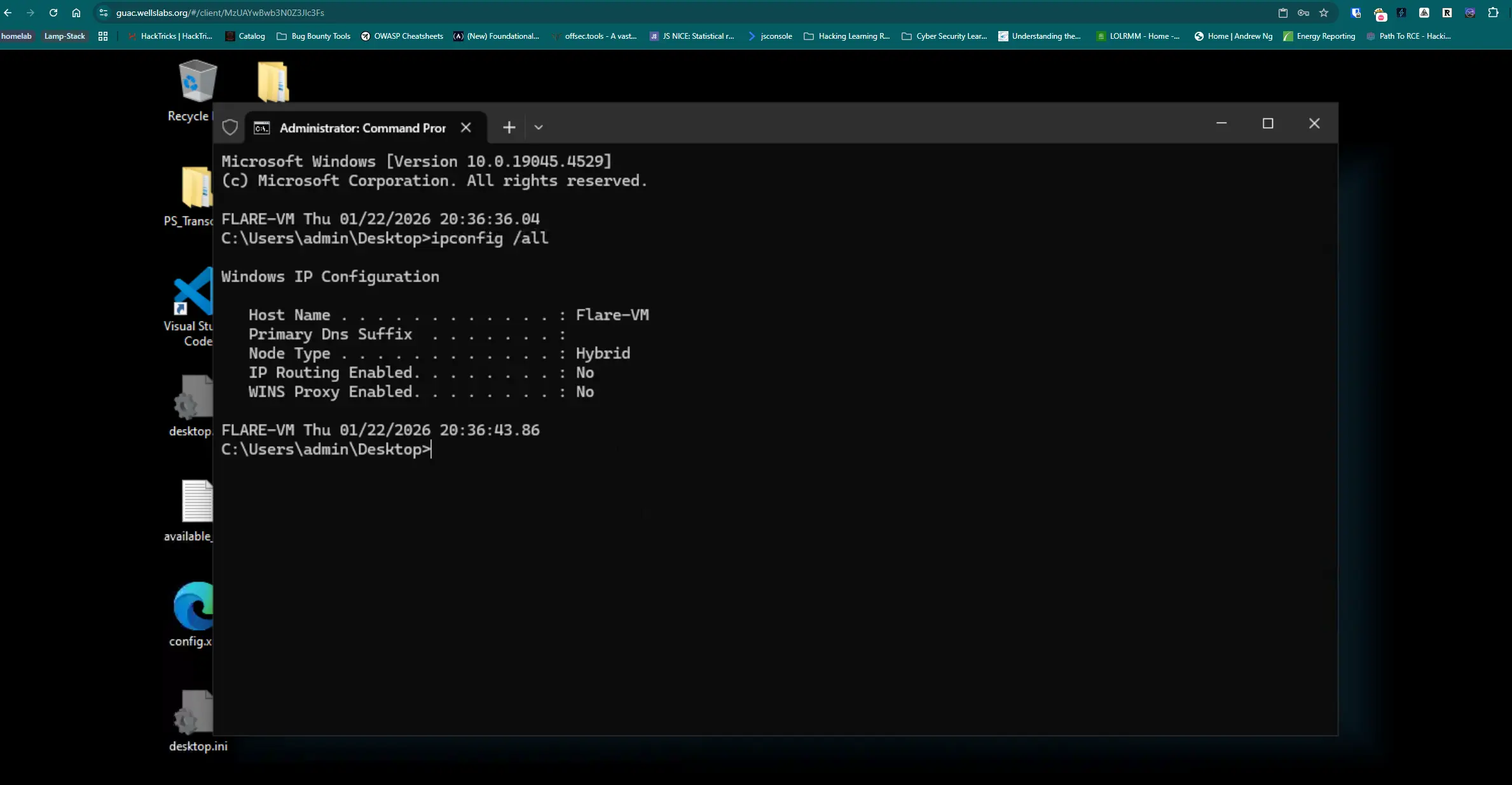This screenshot has height=785, width=1512.
Task: Open the Bug Bounty Tools bookmark folder
Action: pyautogui.click(x=313, y=36)
